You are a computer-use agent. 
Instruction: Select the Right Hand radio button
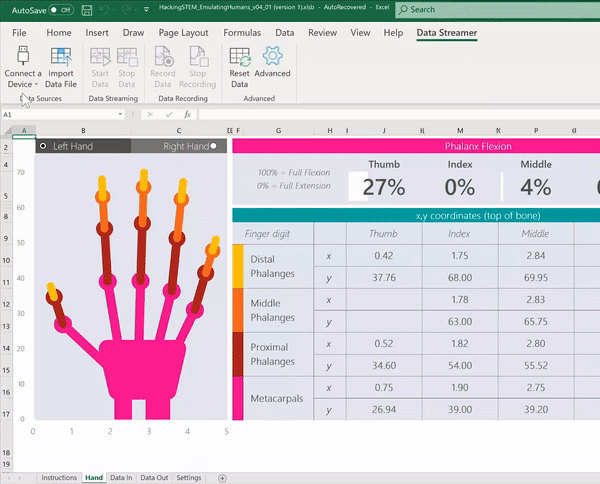(x=214, y=146)
